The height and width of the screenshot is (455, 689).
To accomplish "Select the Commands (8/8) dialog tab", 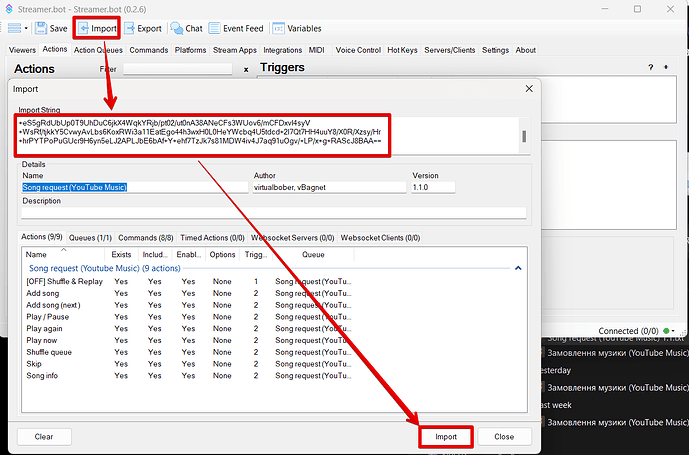I will (x=145, y=238).
